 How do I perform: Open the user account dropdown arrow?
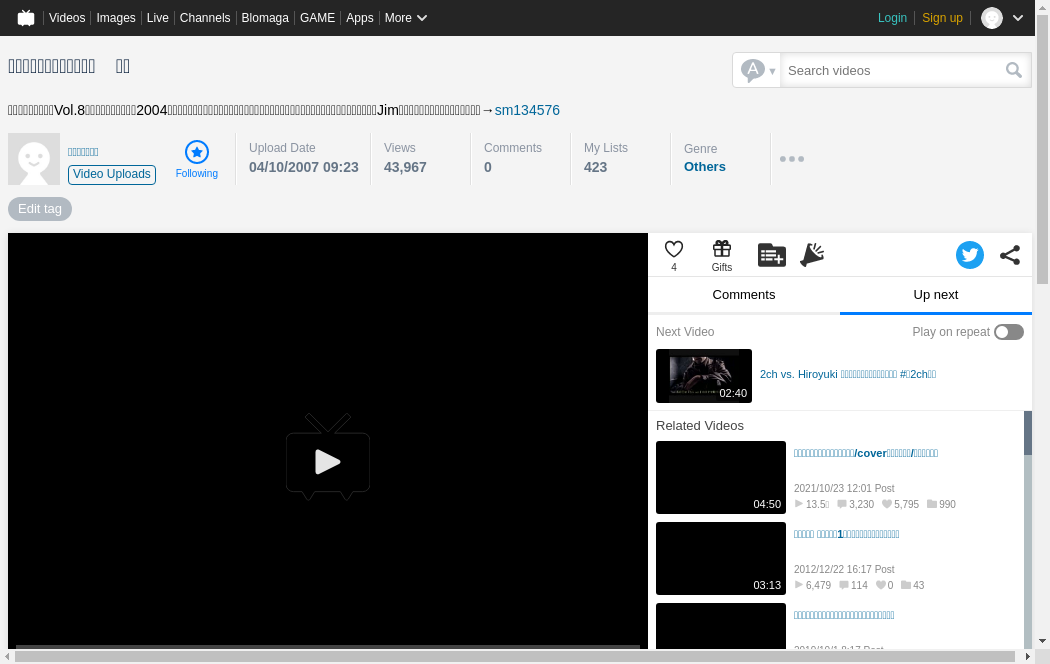coord(1018,18)
